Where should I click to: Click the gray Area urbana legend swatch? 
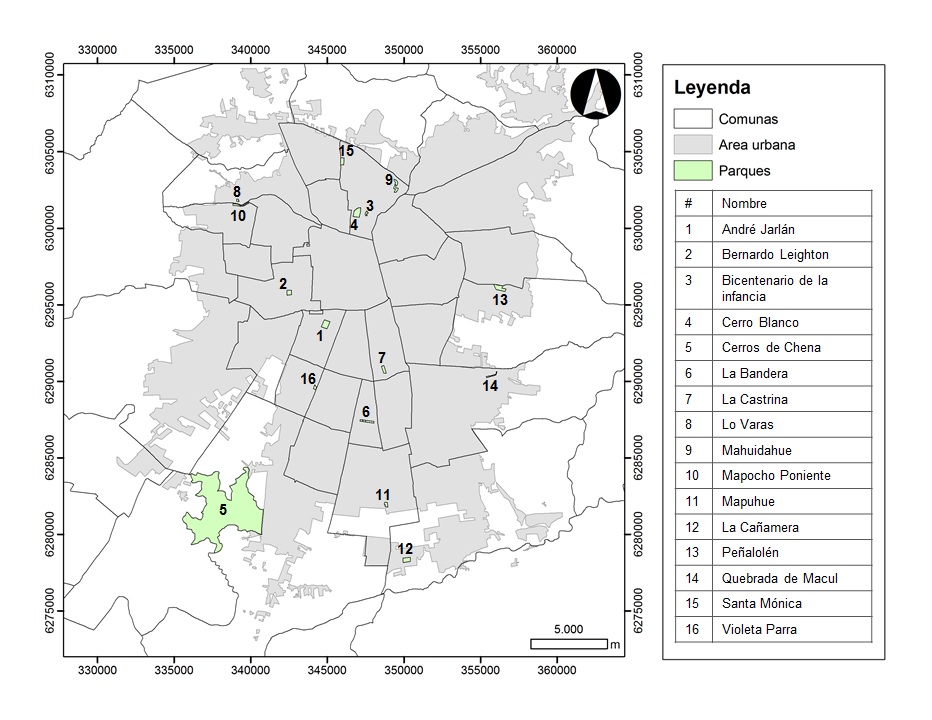[692, 144]
